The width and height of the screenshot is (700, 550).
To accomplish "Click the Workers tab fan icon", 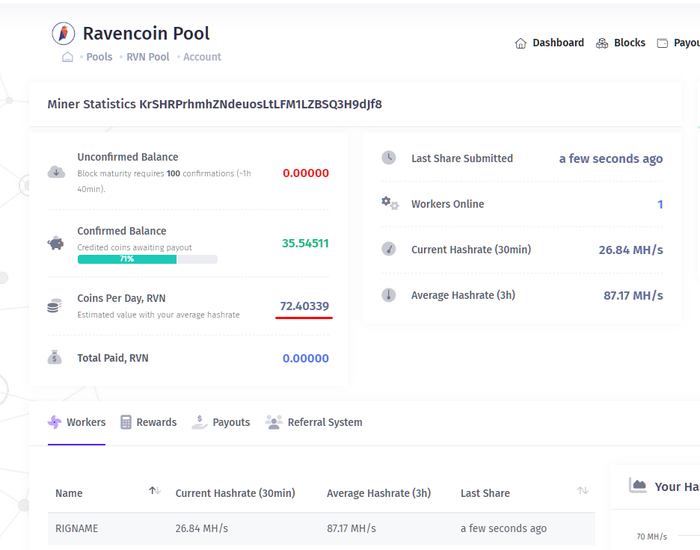I will (x=54, y=422).
